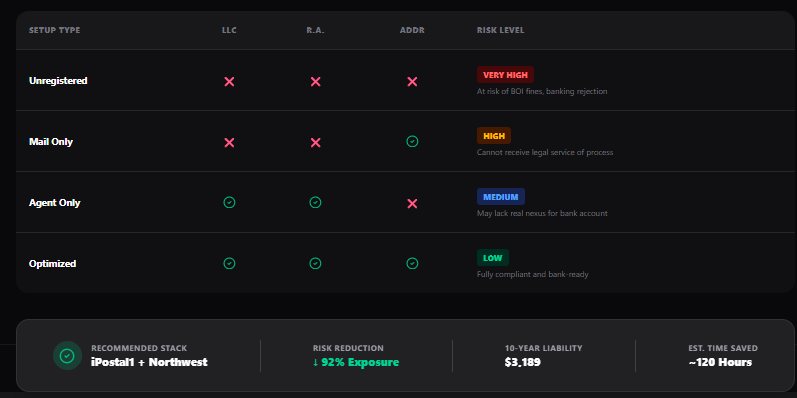Select the Unregistered row label
Image resolution: width=797 pixels, height=398 pixels.
coord(58,81)
